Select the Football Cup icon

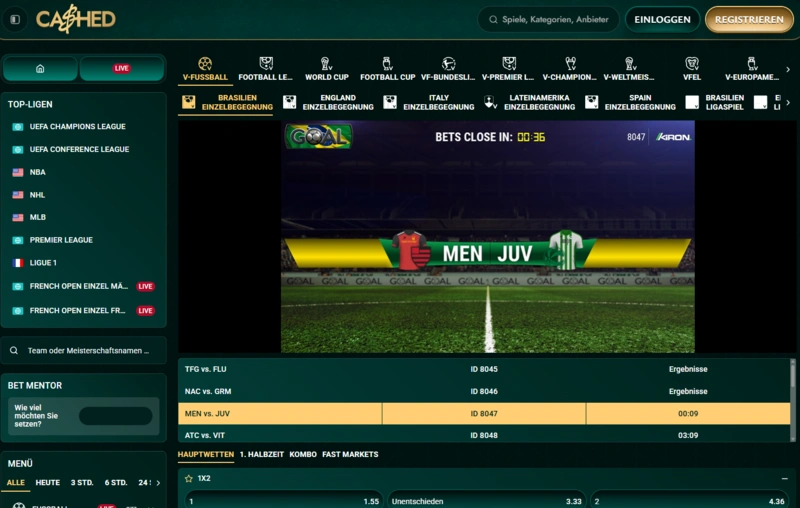click(387, 63)
